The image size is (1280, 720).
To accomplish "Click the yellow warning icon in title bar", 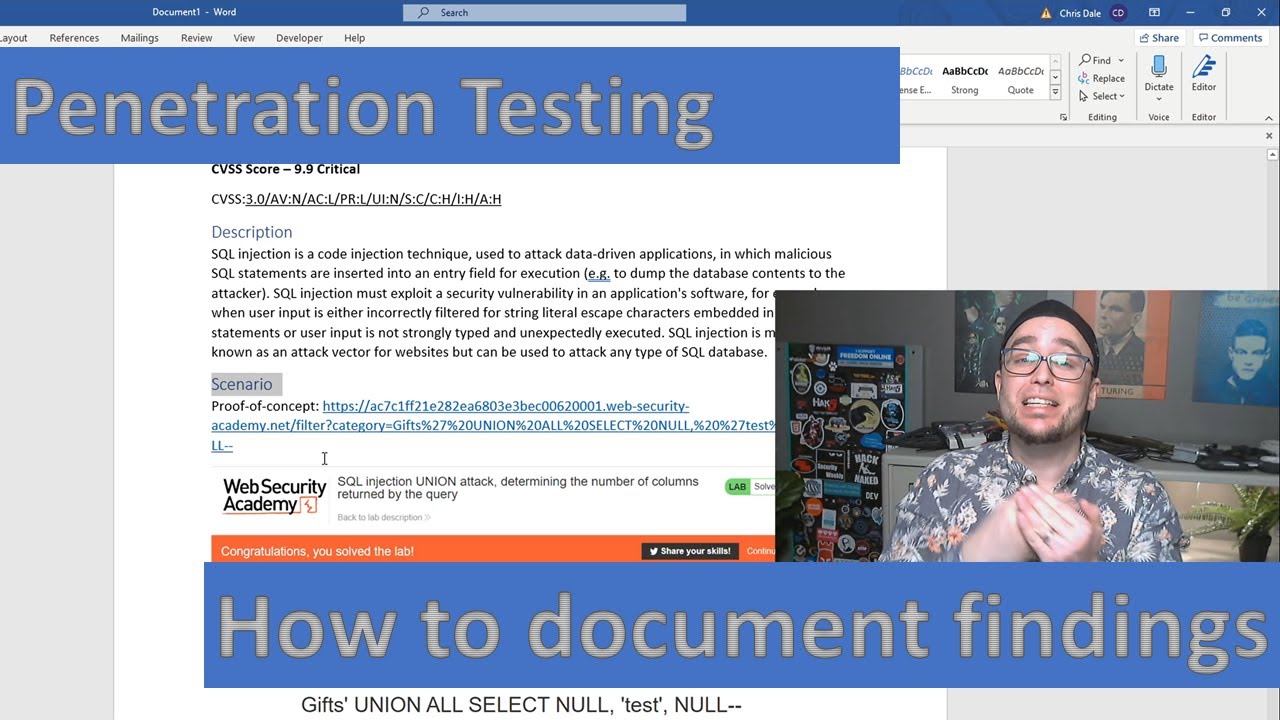I will click(1046, 13).
